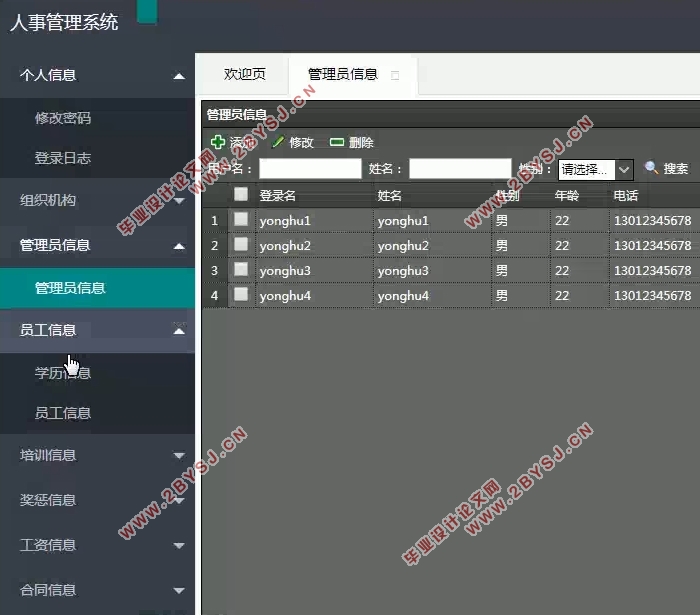Expand the 工资信息 sidebar section
The width and height of the screenshot is (700, 615).
[x=178, y=546]
